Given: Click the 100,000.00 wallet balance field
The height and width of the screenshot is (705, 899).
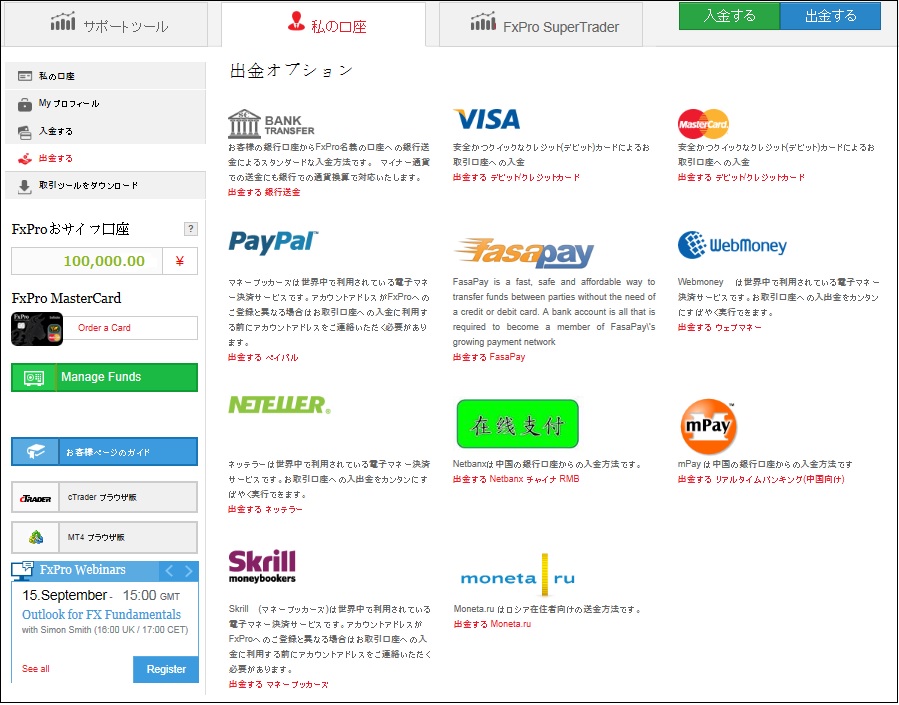Looking at the screenshot, I should pyautogui.click(x=87, y=261).
